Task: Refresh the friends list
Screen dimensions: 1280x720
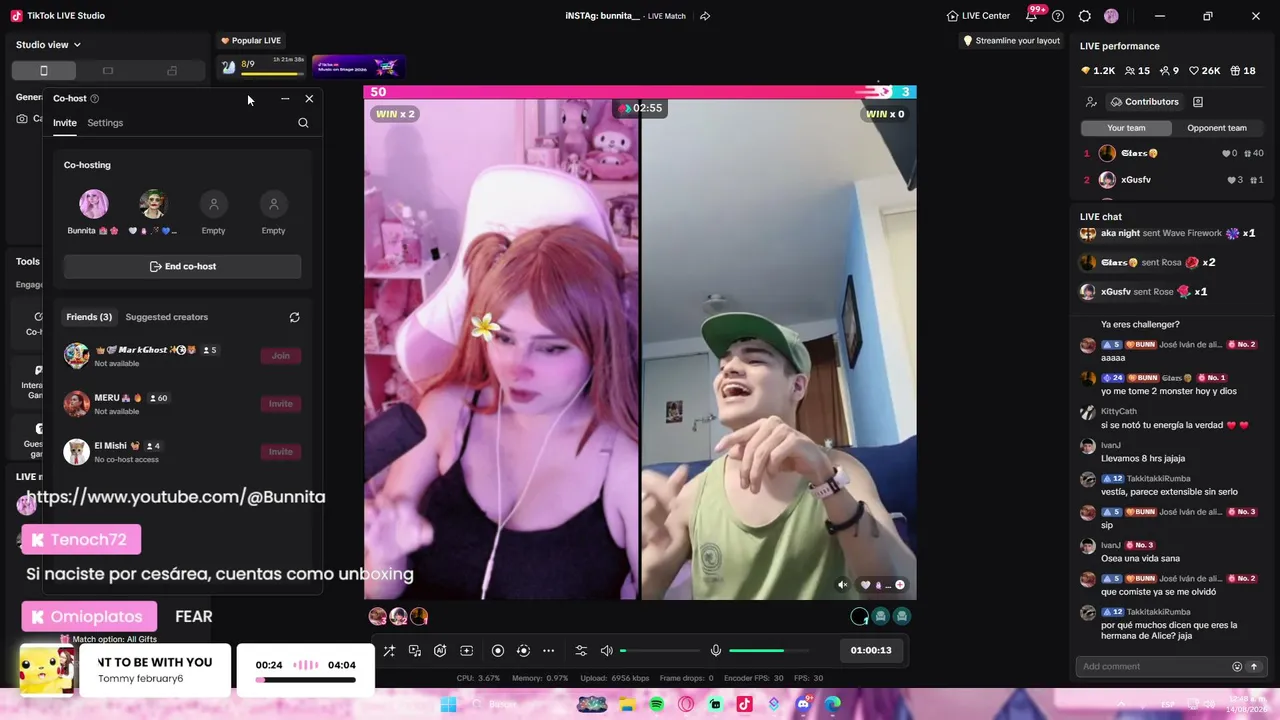Action: pos(294,317)
